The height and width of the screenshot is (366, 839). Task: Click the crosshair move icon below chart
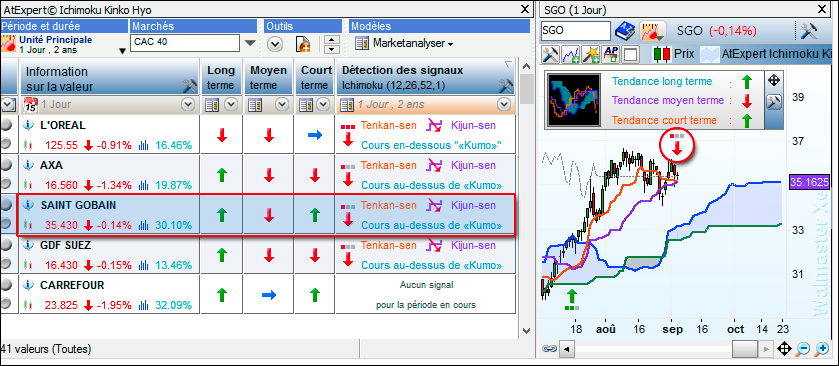pyautogui.click(x=784, y=349)
